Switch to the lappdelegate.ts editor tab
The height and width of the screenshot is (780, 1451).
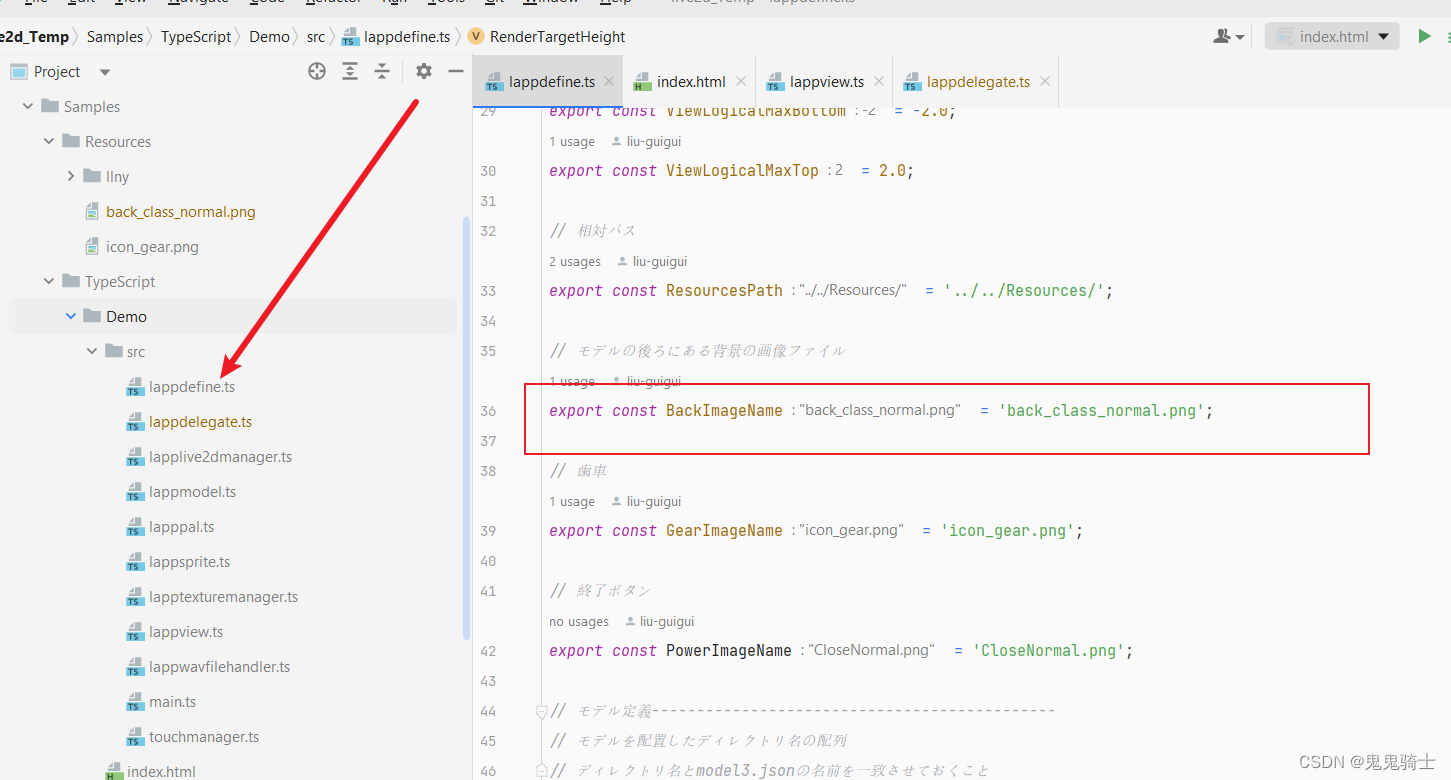976,82
